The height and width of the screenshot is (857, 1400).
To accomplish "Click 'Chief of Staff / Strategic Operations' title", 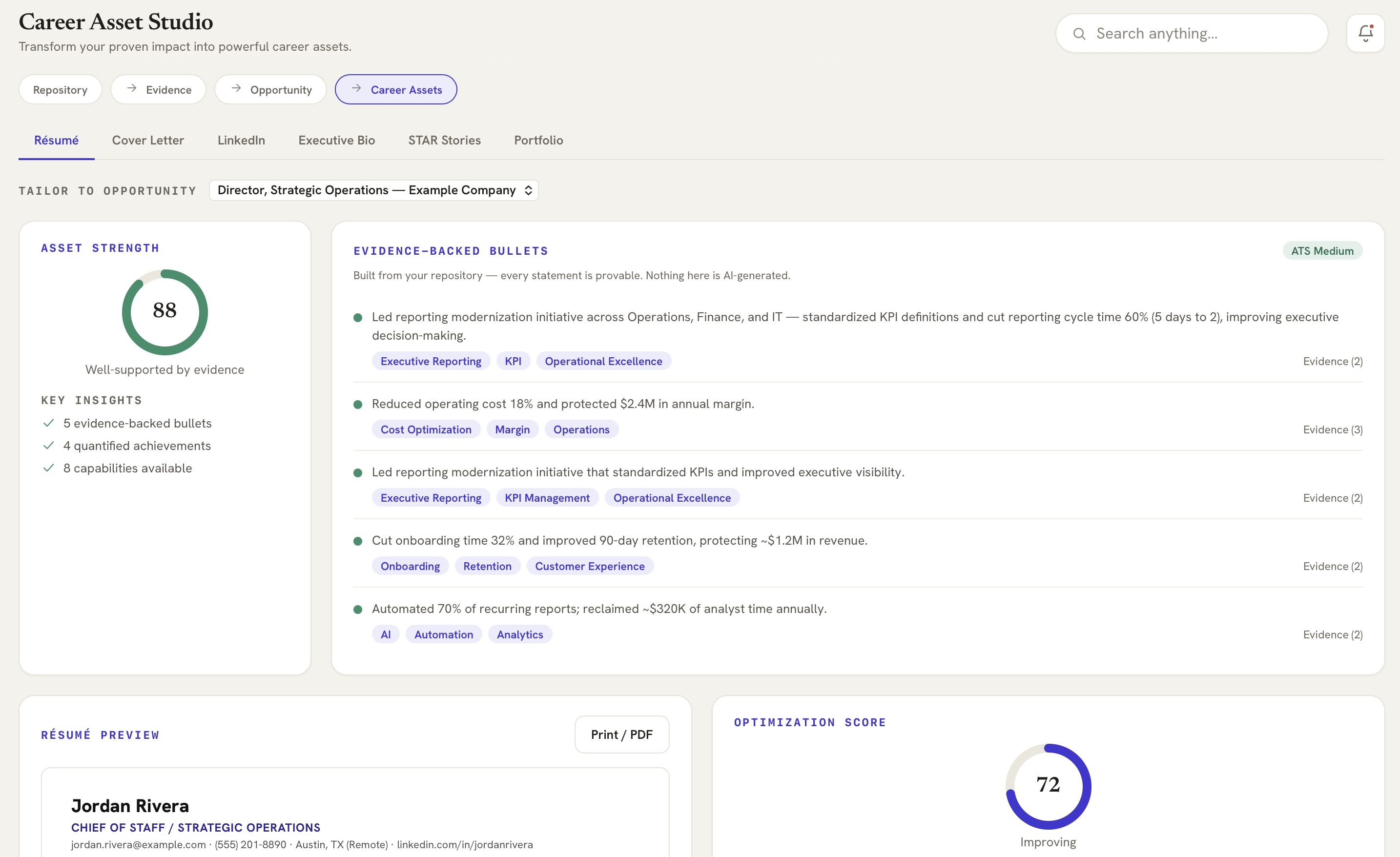I will click(195, 827).
